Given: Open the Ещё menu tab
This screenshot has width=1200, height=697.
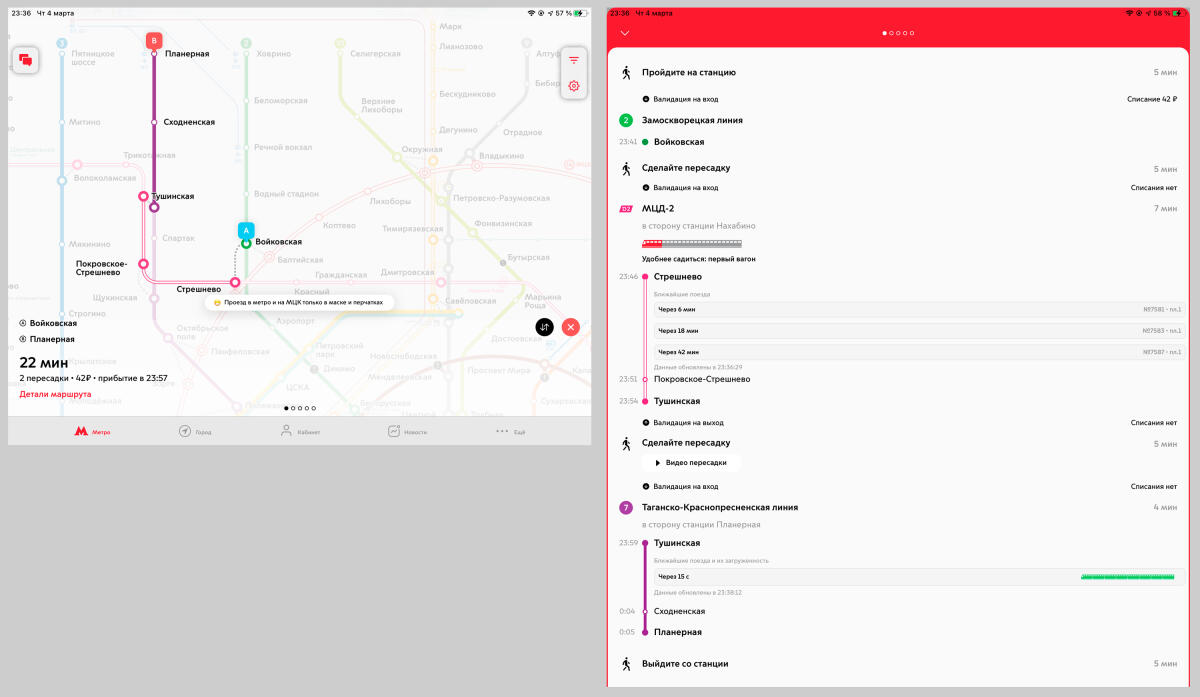Looking at the screenshot, I should (x=510, y=431).
